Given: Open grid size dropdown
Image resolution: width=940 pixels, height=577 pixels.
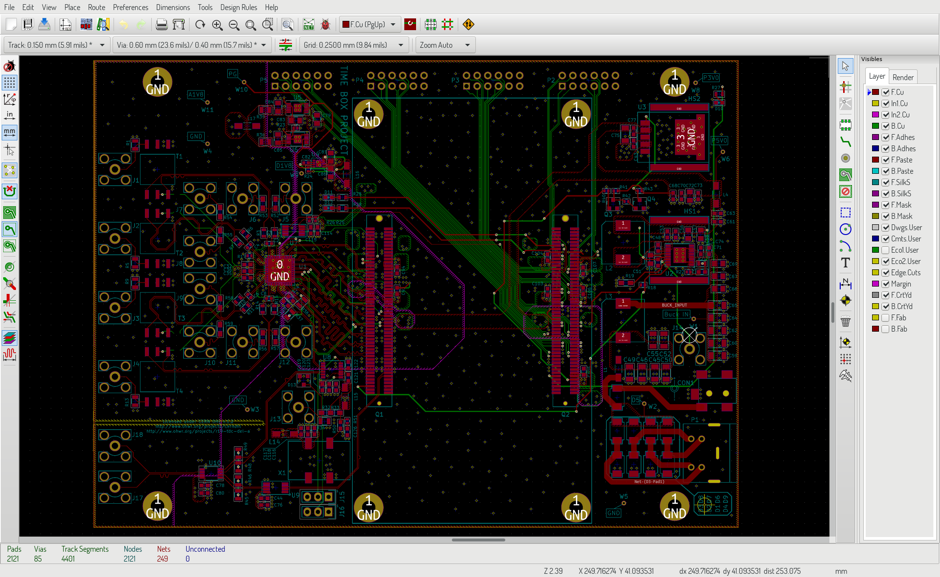Looking at the screenshot, I should point(354,45).
